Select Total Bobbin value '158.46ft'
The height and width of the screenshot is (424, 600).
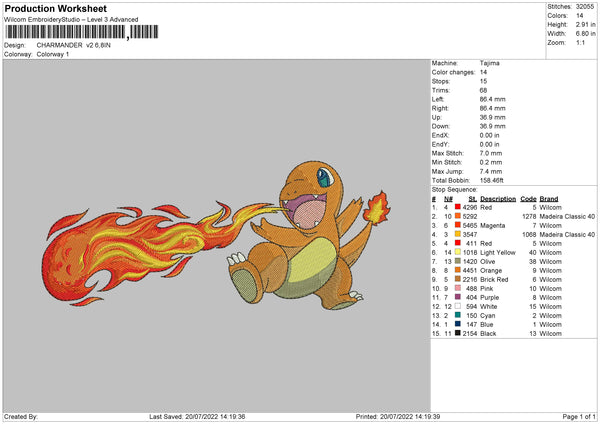pos(492,180)
